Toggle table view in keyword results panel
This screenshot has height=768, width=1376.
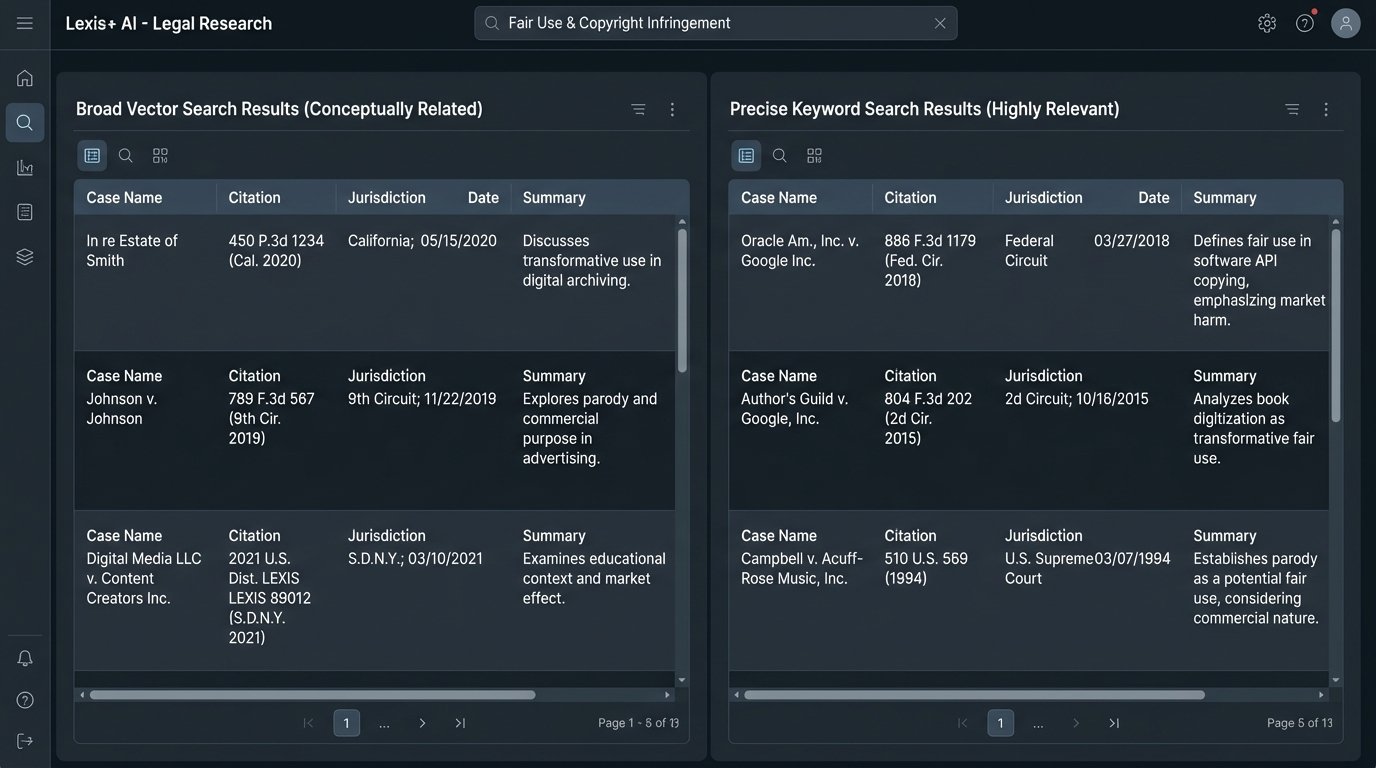point(745,155)
